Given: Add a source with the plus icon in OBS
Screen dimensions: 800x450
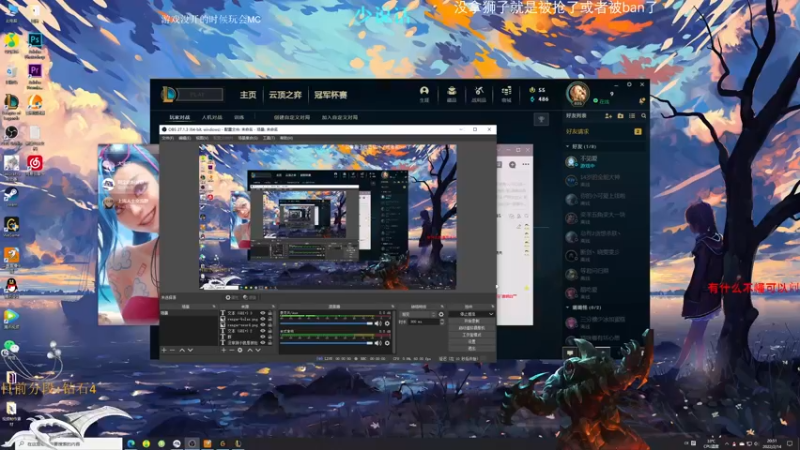Looking at the screenshot, I should click(223, 350).
